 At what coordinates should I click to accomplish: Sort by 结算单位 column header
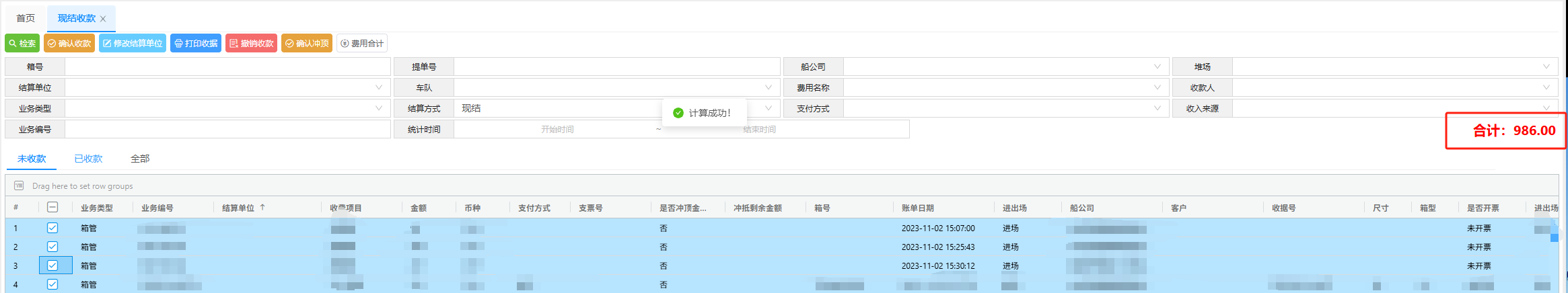coord(238,208)
